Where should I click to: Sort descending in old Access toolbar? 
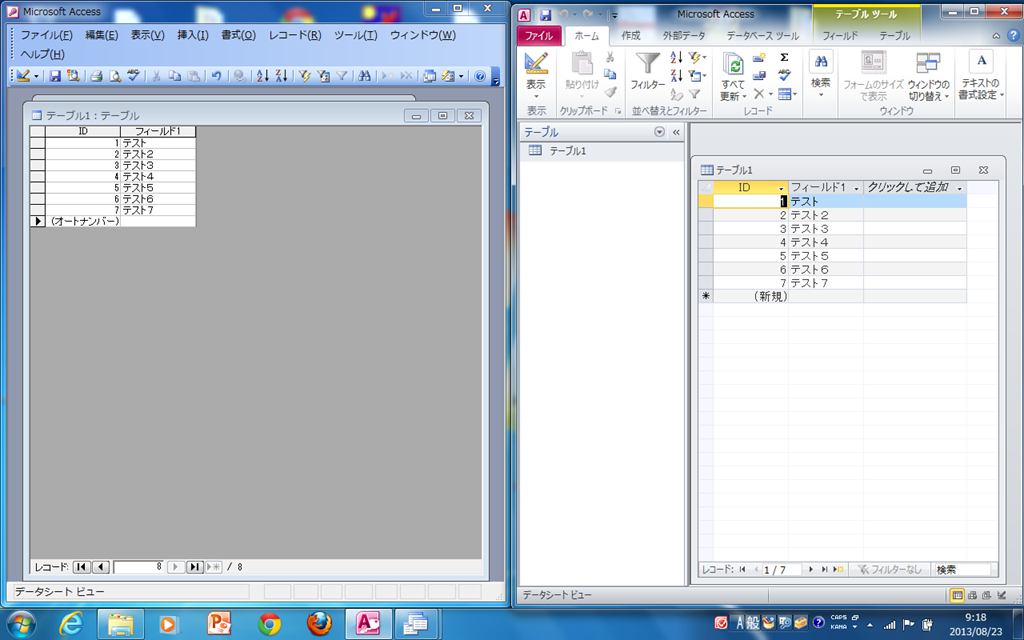tap(281, 76)
